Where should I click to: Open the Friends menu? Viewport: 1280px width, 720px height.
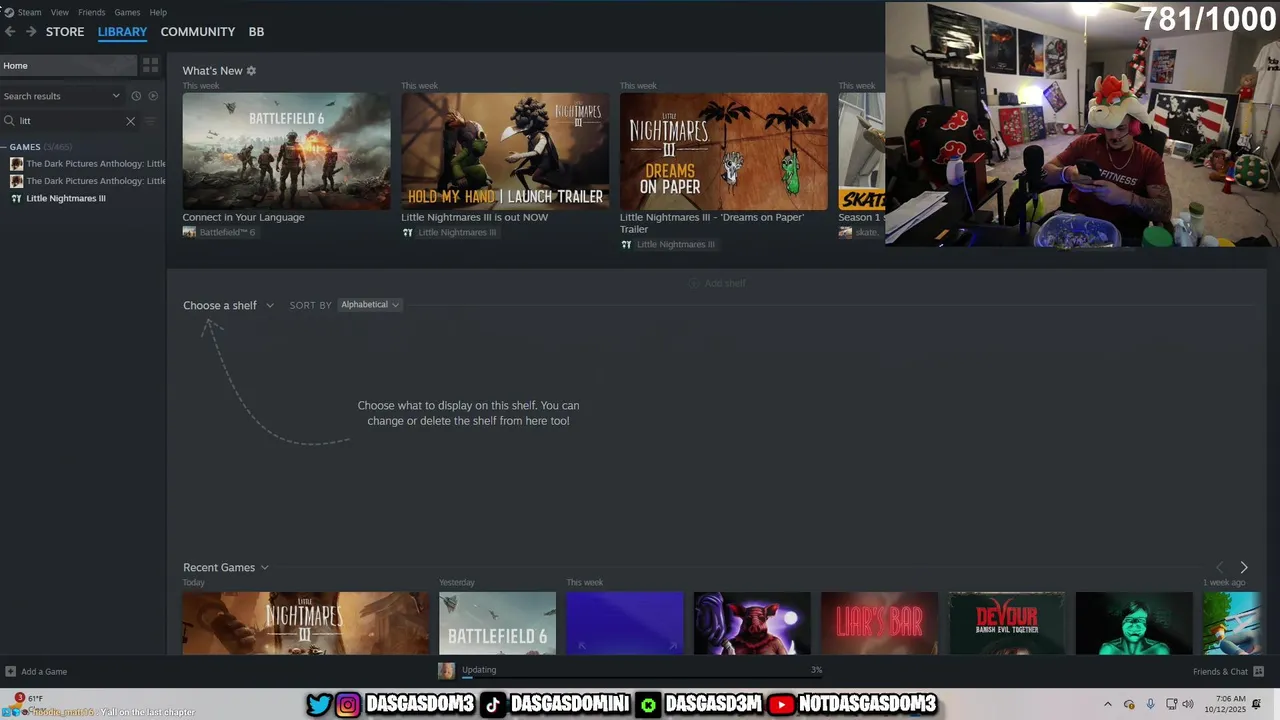pyautogui.click(x=91, y=12)
